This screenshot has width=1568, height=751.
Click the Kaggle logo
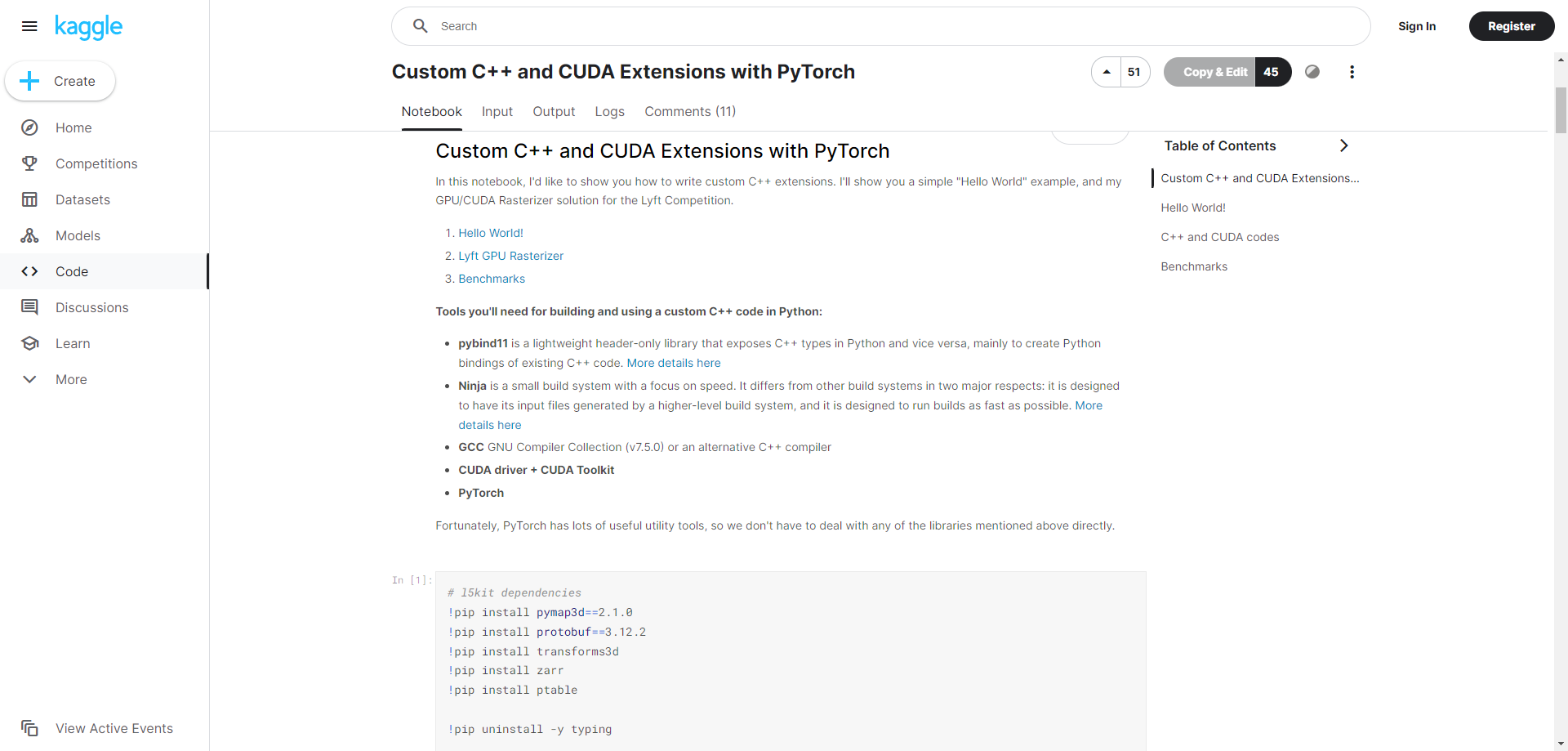[88, 27]
